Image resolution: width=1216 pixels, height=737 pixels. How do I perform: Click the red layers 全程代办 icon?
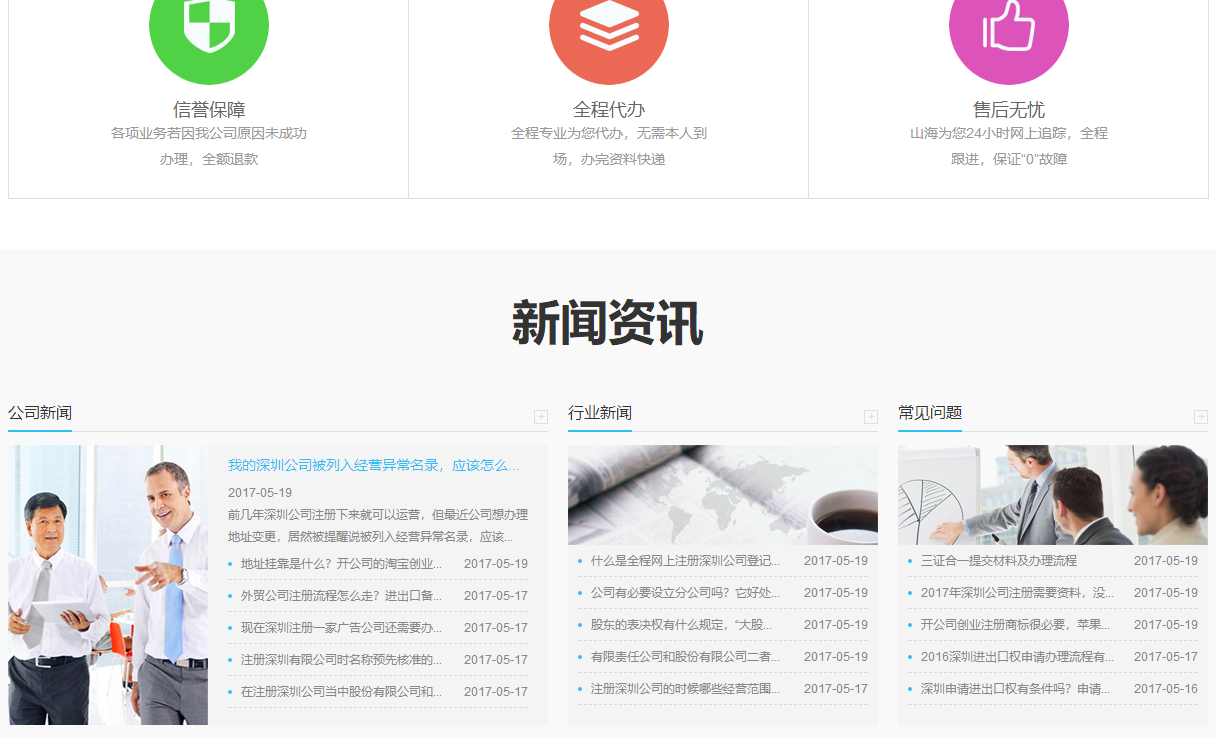[608, 35]
